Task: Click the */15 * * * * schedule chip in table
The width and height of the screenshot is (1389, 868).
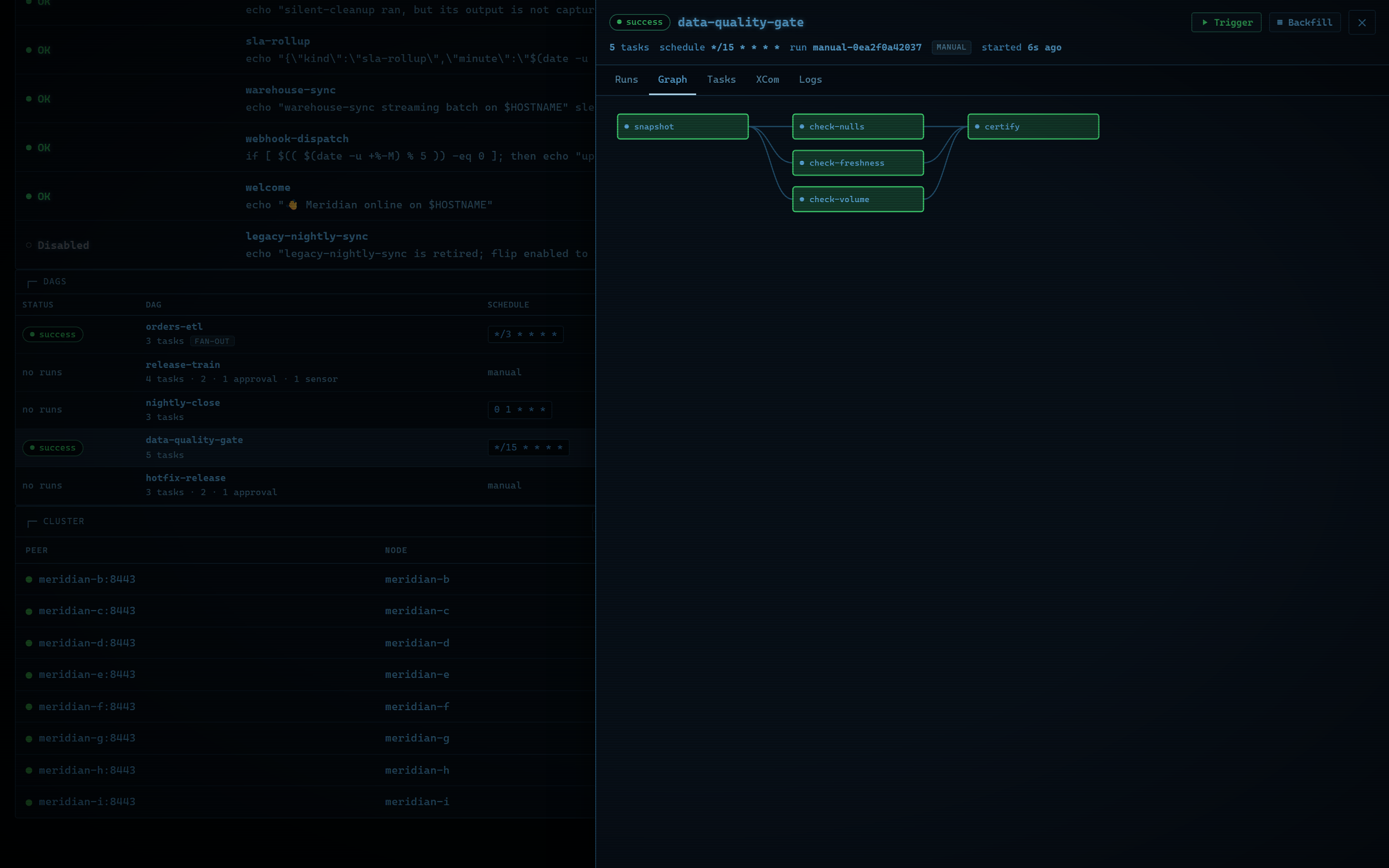Action: point(528,447)
